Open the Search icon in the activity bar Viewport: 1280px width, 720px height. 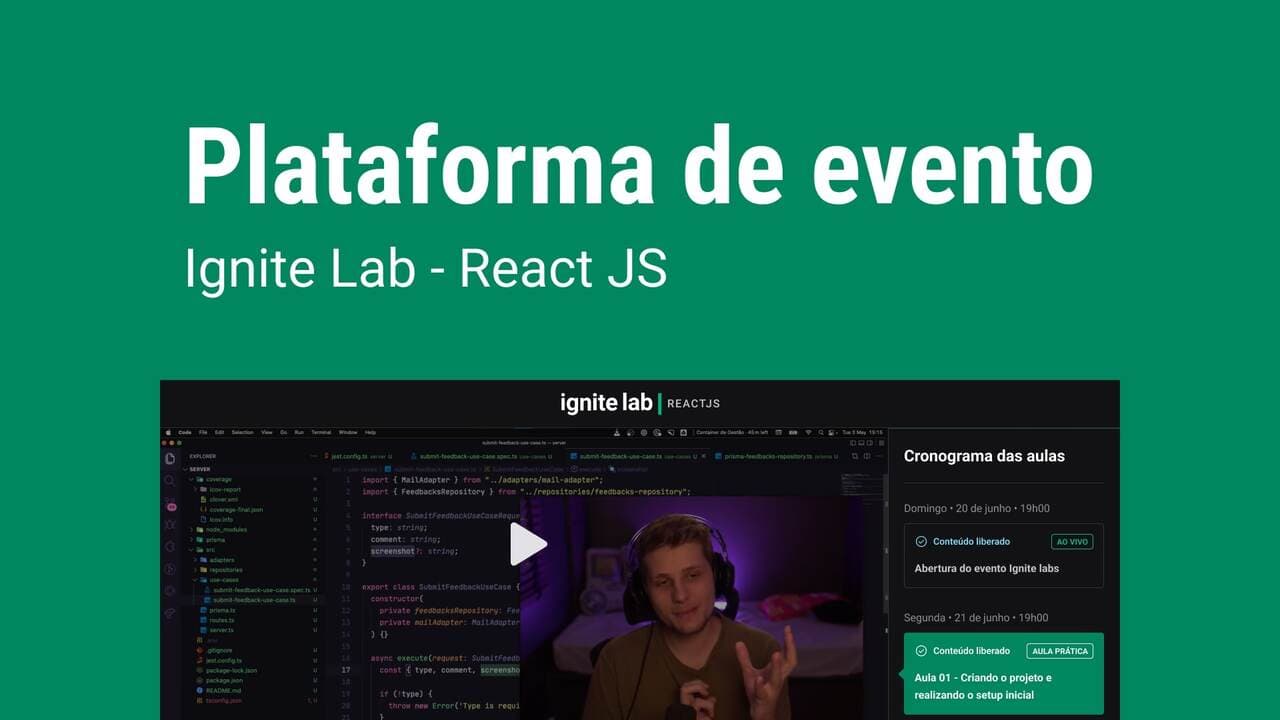pos(170,481)
